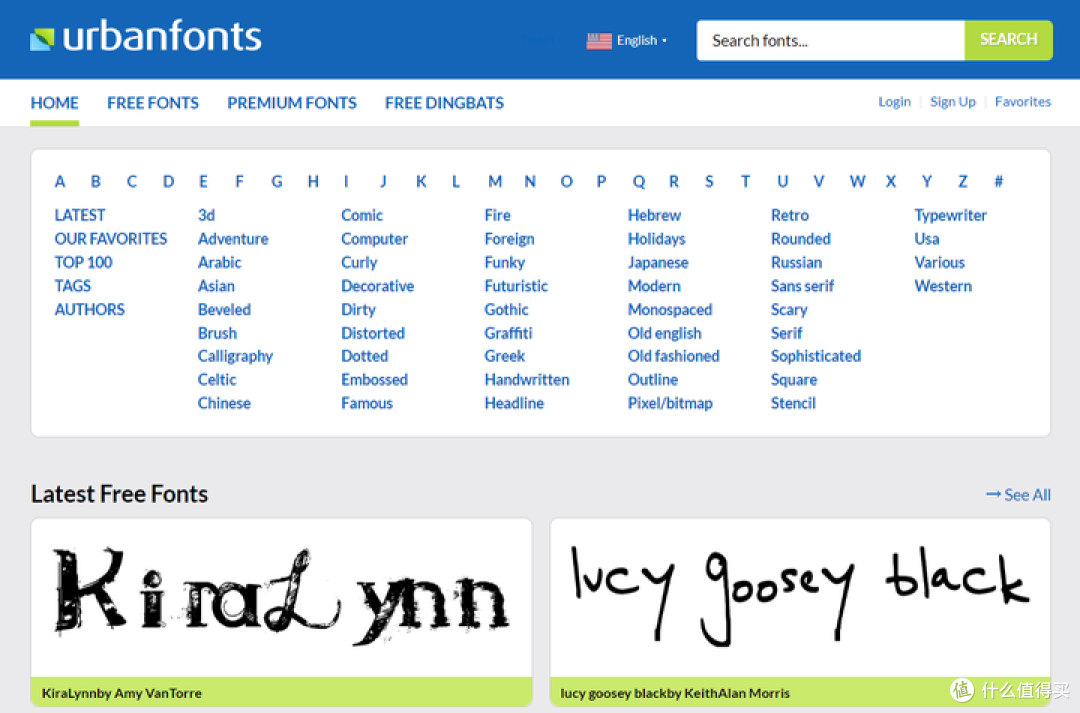Select the Embossed font category

point(374,380)
